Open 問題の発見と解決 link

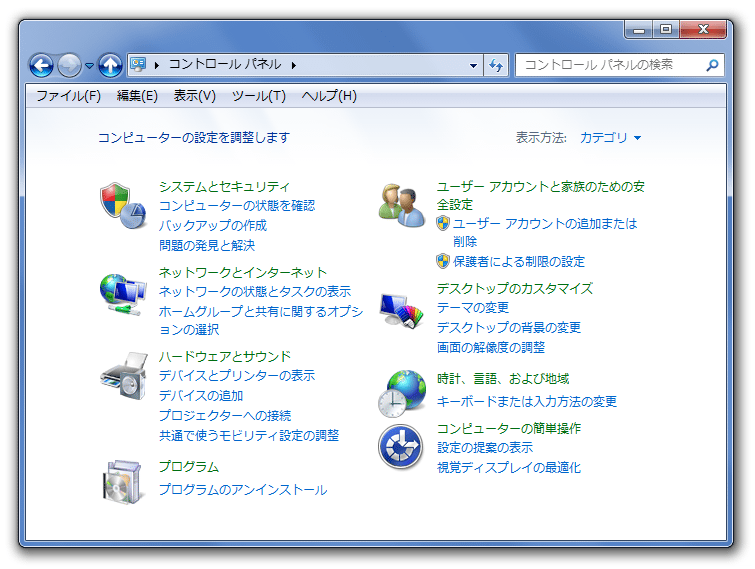click(207, 246)
